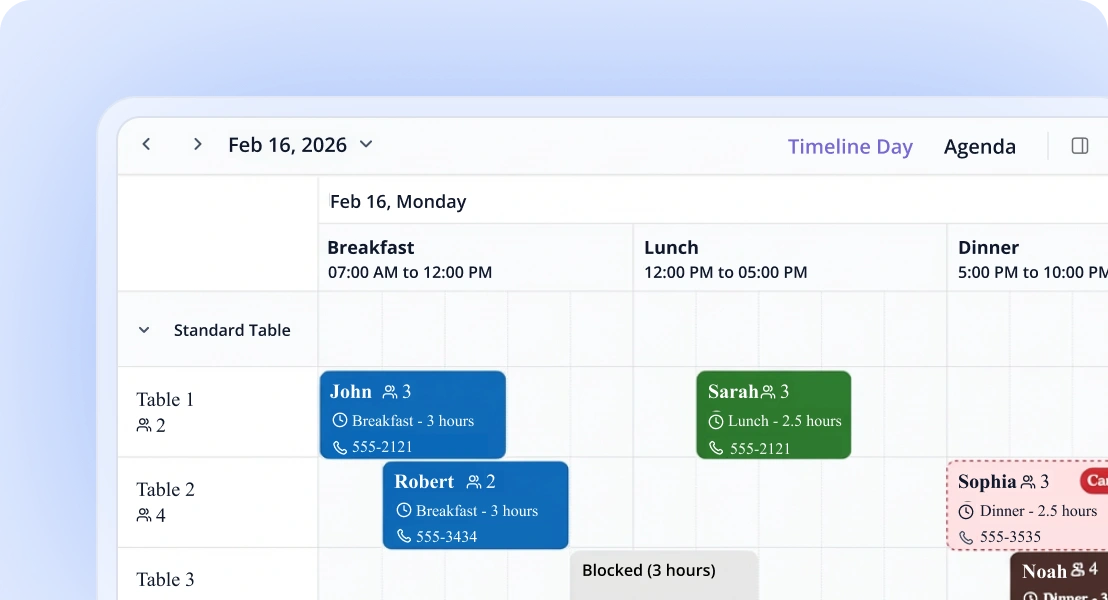The image size is (1108, 600).
Task: Go to next day arrow
Action: [x=197, y=145]
